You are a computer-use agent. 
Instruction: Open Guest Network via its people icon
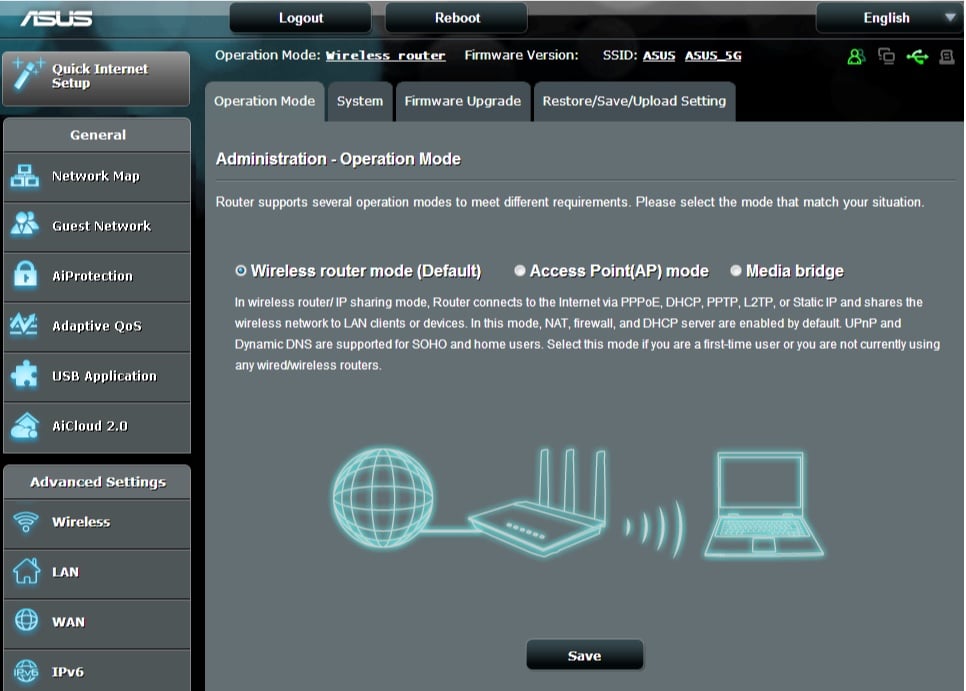point(25,226)
